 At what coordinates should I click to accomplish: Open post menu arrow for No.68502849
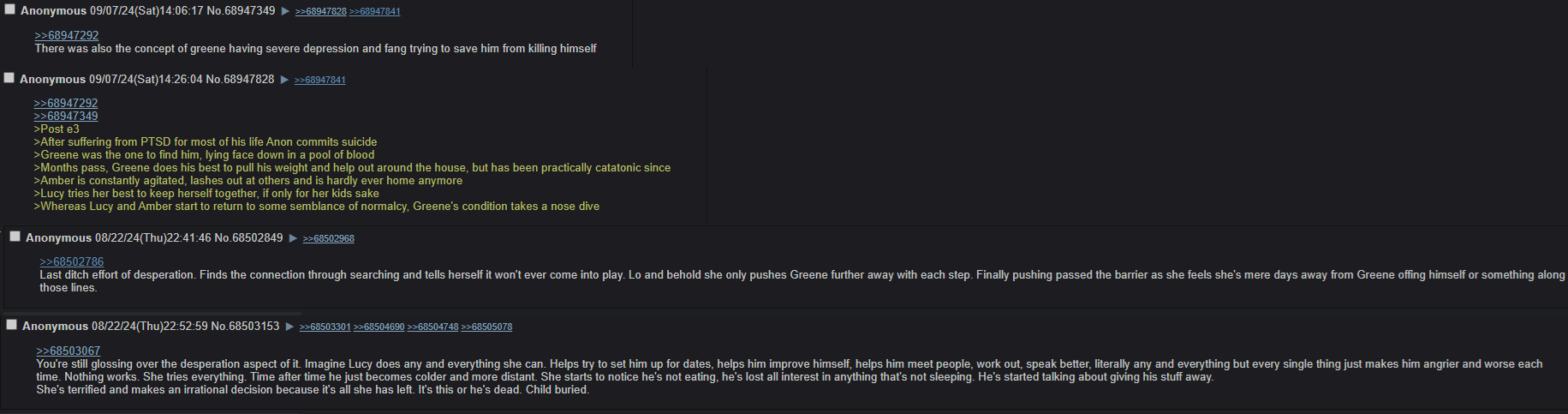tap(293, 238)
